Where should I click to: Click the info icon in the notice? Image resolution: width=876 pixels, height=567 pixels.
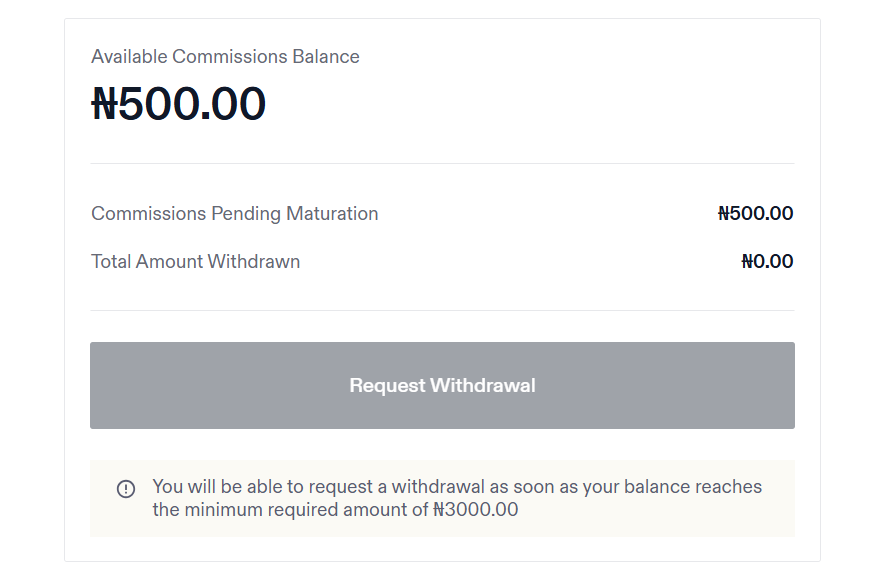pos(126,489)
